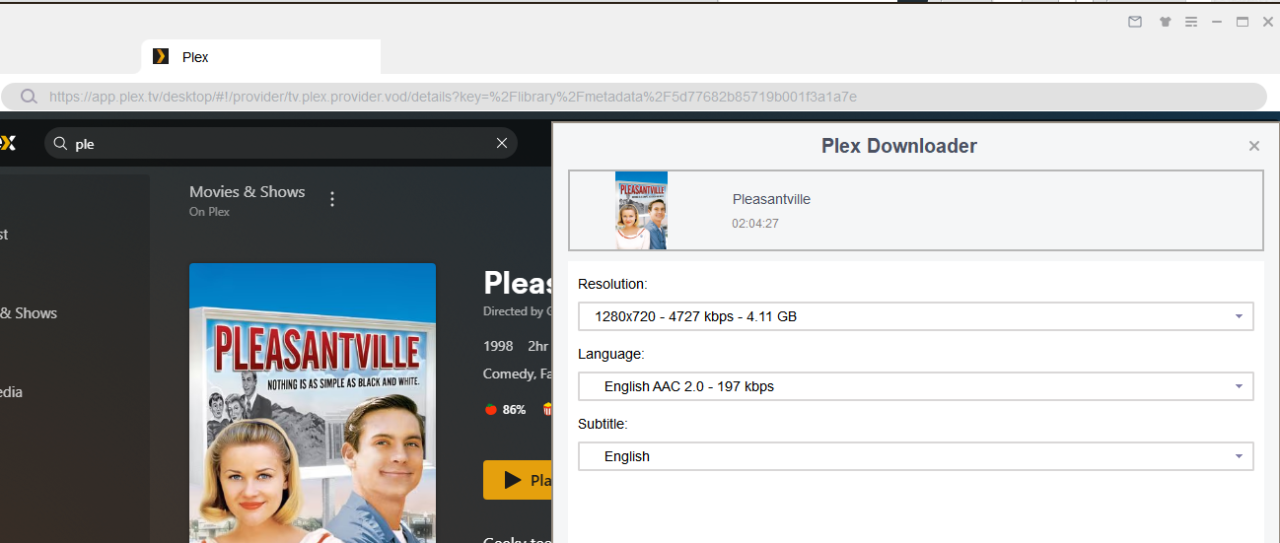Open the Language dropdown
1280x543 pixels.
point(915,386)
